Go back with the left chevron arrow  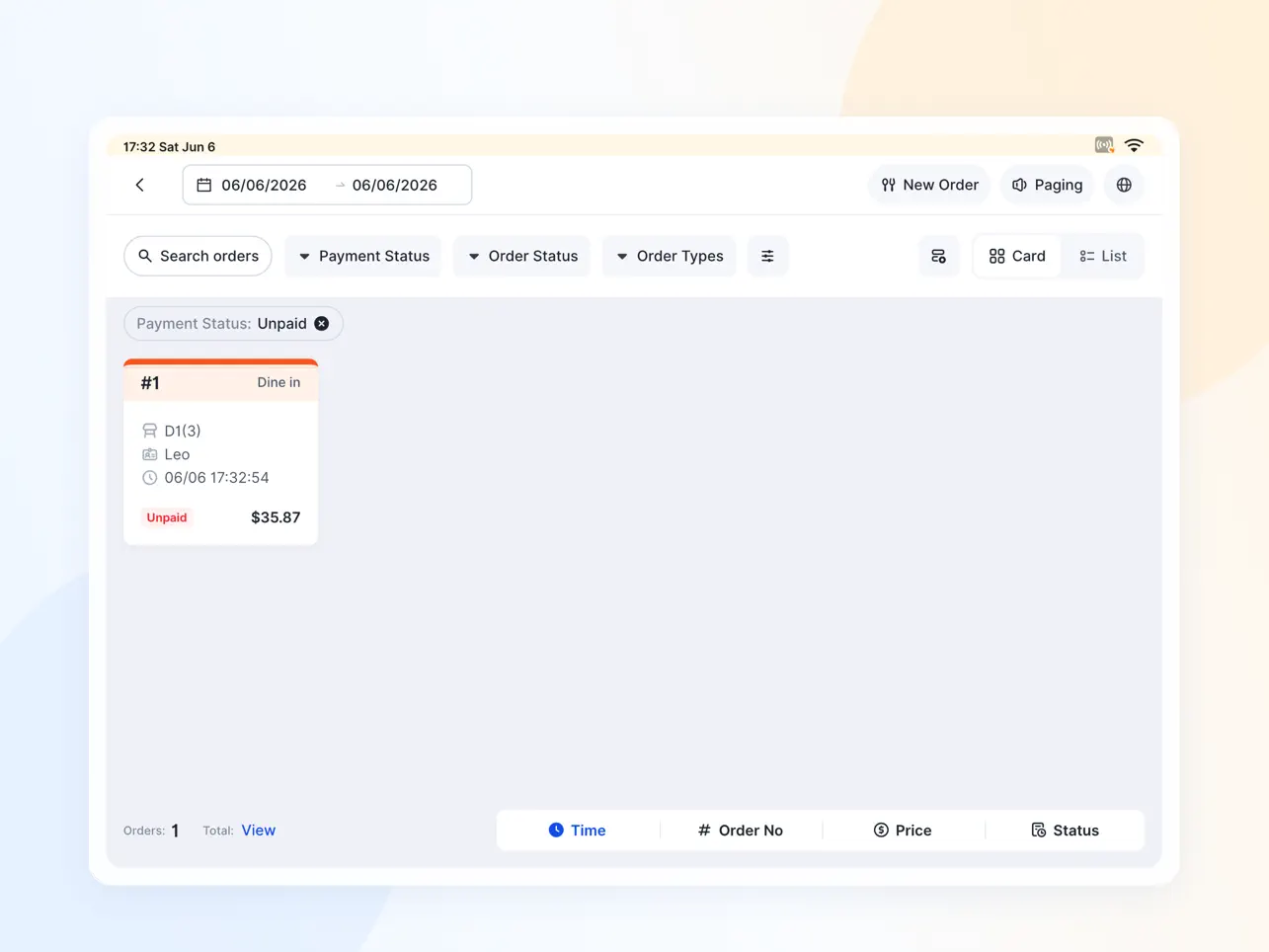coord(140,185)
